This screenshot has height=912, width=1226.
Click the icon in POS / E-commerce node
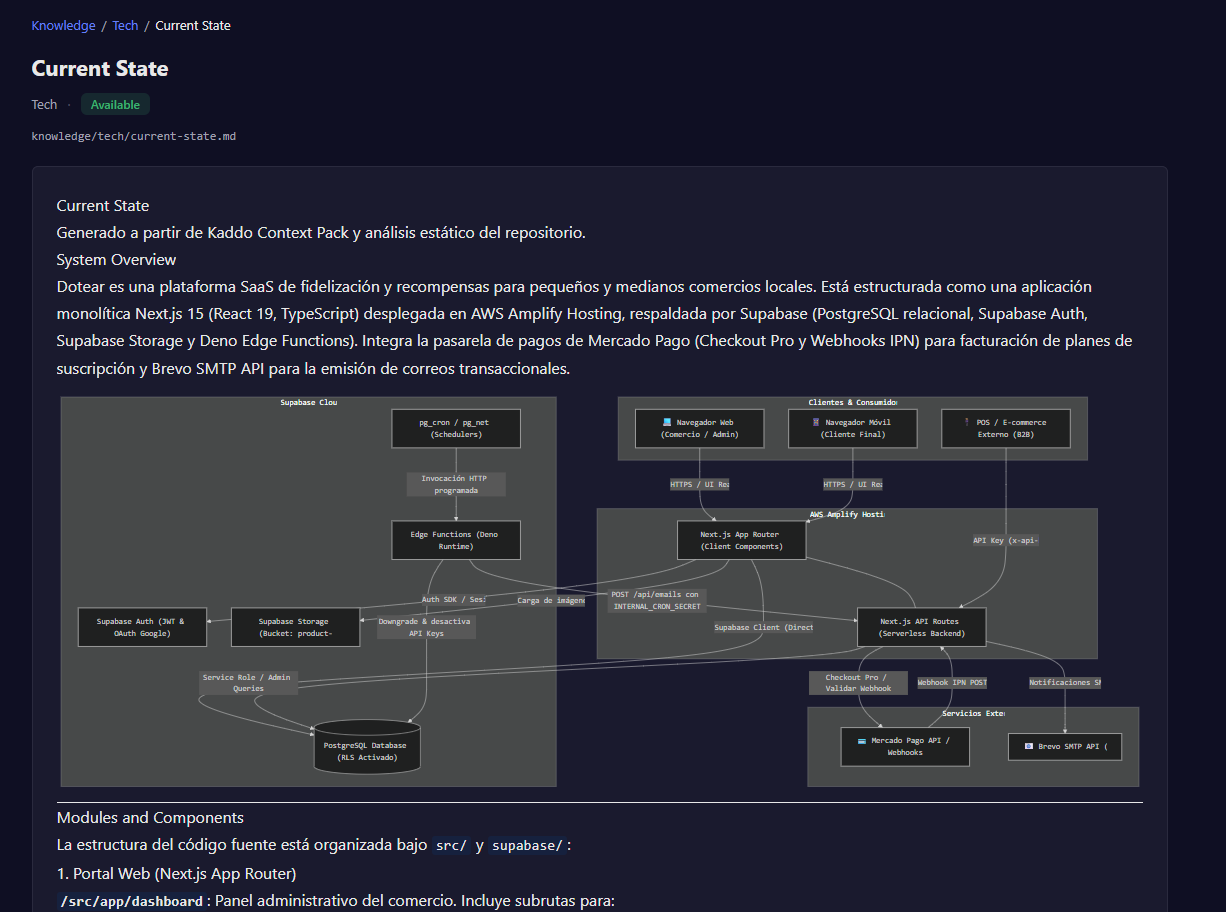tap(966, 422)
